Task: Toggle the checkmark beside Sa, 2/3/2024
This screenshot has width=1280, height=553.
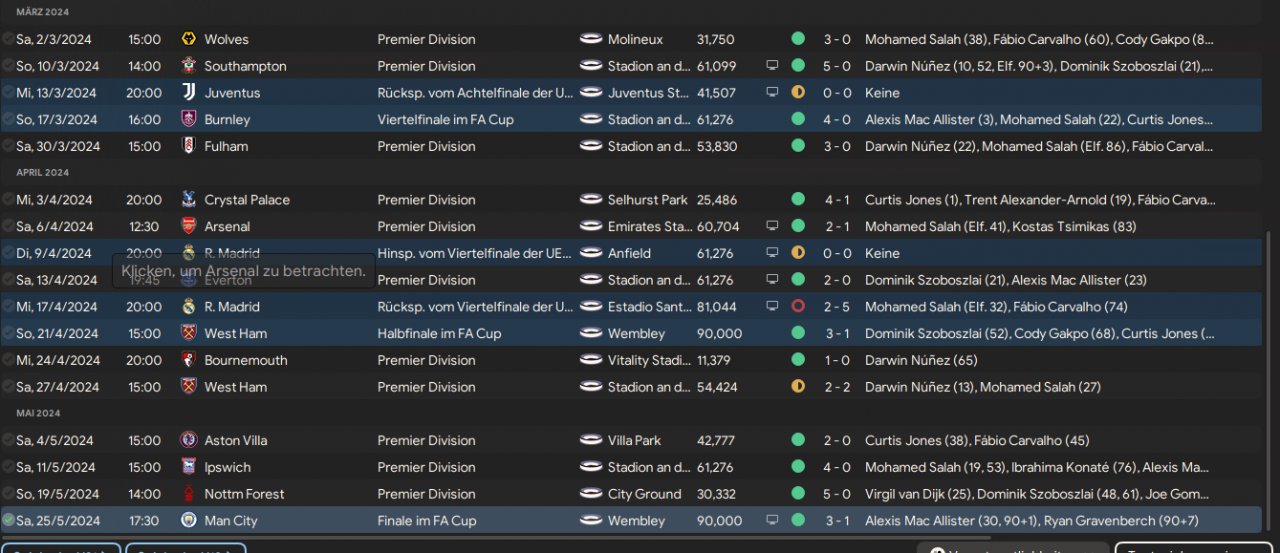Action: point(9,40)
